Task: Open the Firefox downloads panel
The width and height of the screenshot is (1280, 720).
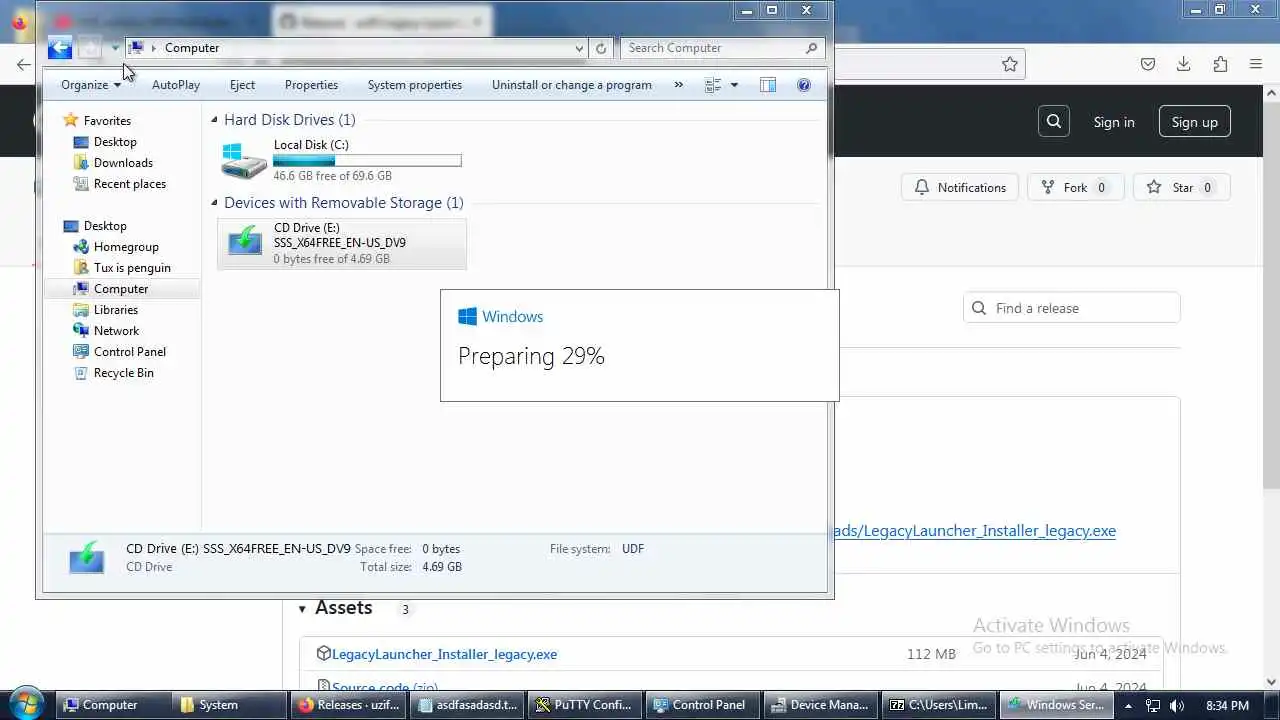Action: [1184, 64]
